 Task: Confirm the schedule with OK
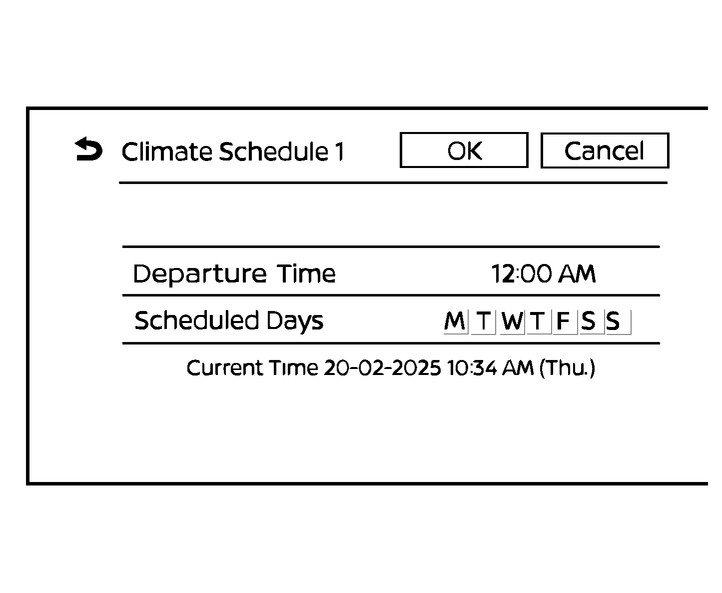463,151
